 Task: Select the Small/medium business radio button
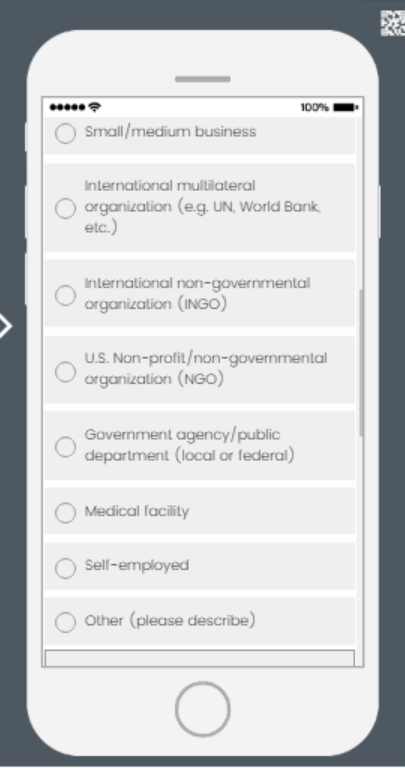coord(65,133)
